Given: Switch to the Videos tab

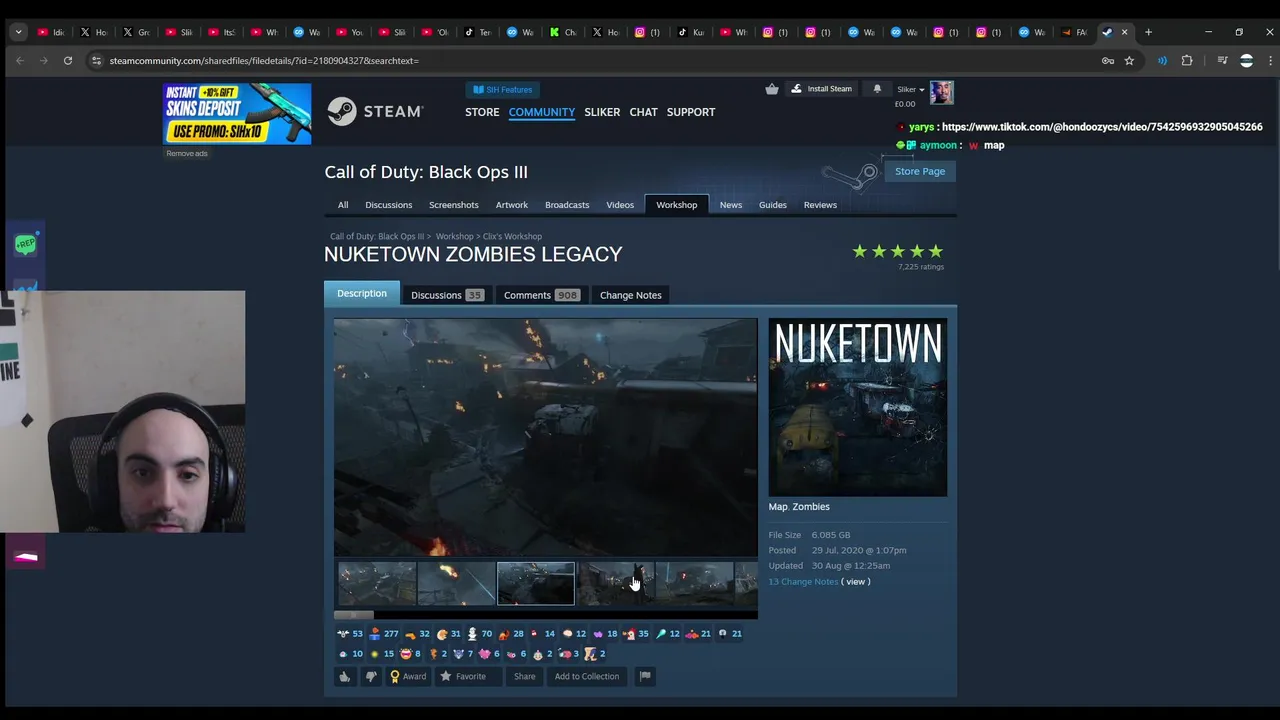Looking at the screenshot, I should [620, 205].
